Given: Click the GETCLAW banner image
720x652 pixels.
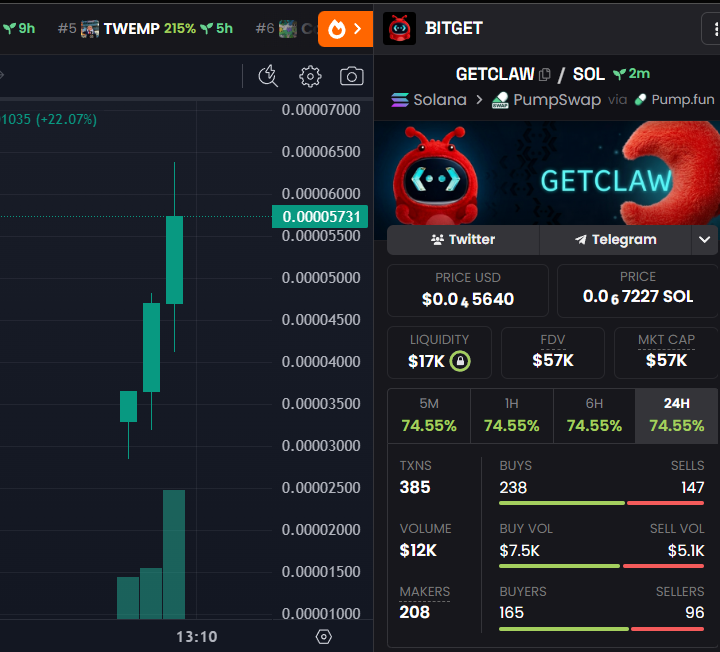Looking at the screenshot, I should (547, 173).
